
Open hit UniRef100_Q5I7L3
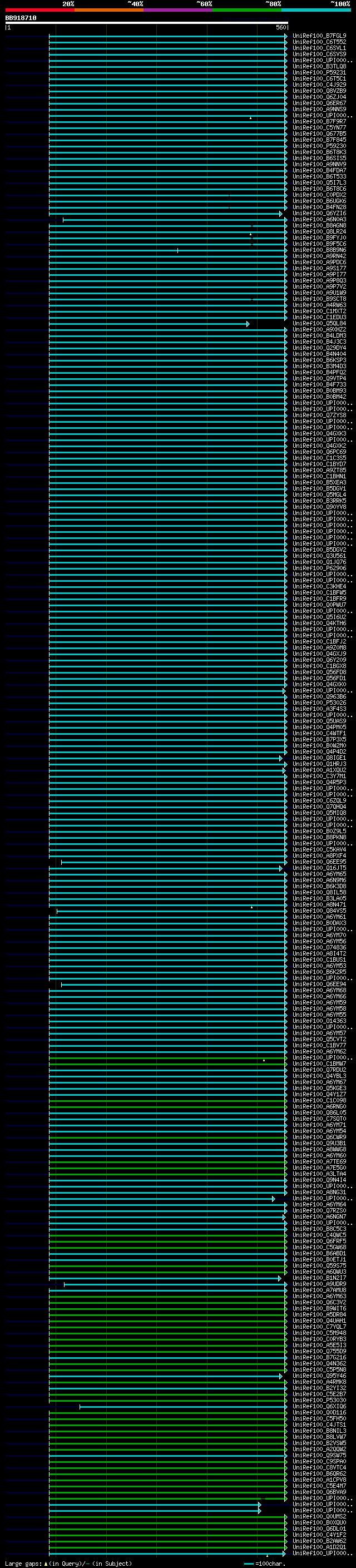319,182
